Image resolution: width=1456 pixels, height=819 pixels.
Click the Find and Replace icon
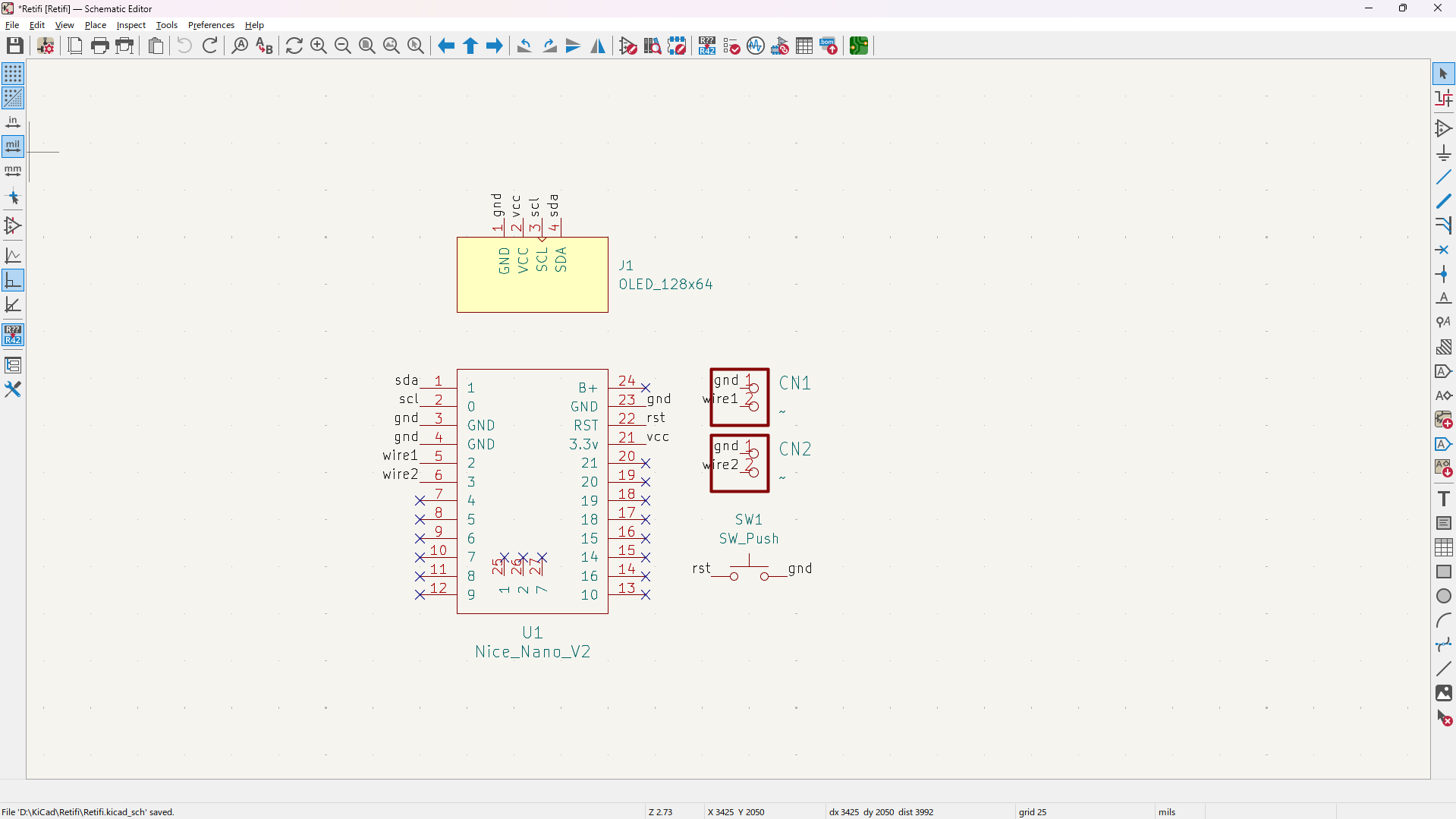tap(264, 46)
